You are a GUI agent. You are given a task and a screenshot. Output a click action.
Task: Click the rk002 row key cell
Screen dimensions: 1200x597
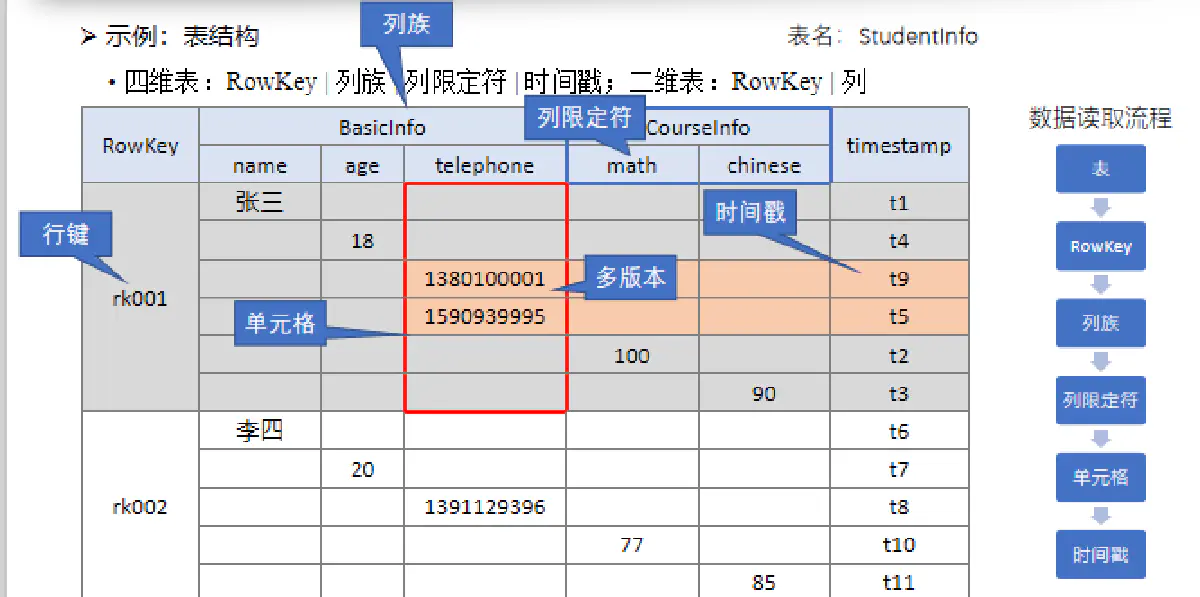(x=140, y=507)
